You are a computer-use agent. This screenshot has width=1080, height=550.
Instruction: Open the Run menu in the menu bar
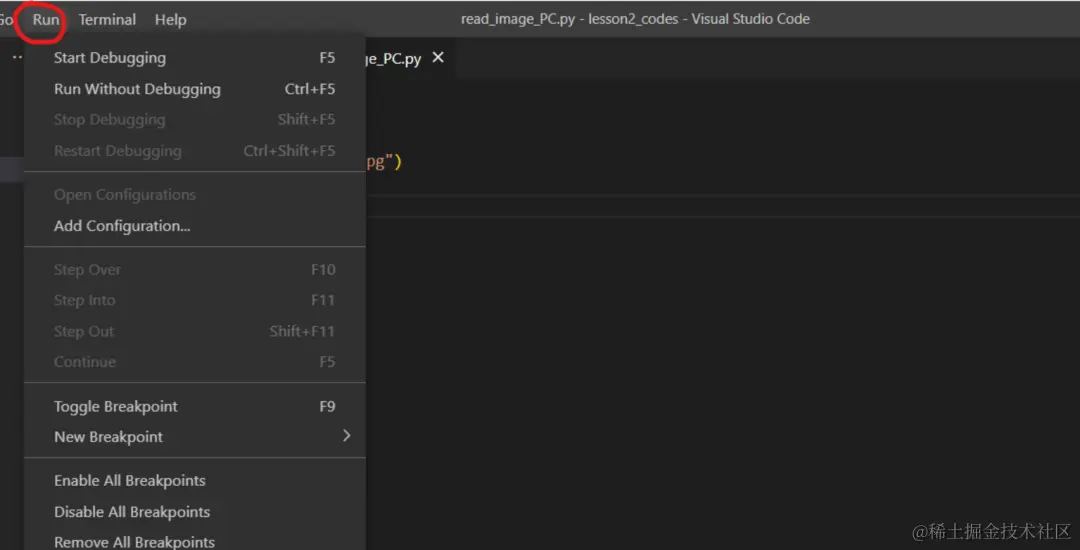[x=46, y=20]
